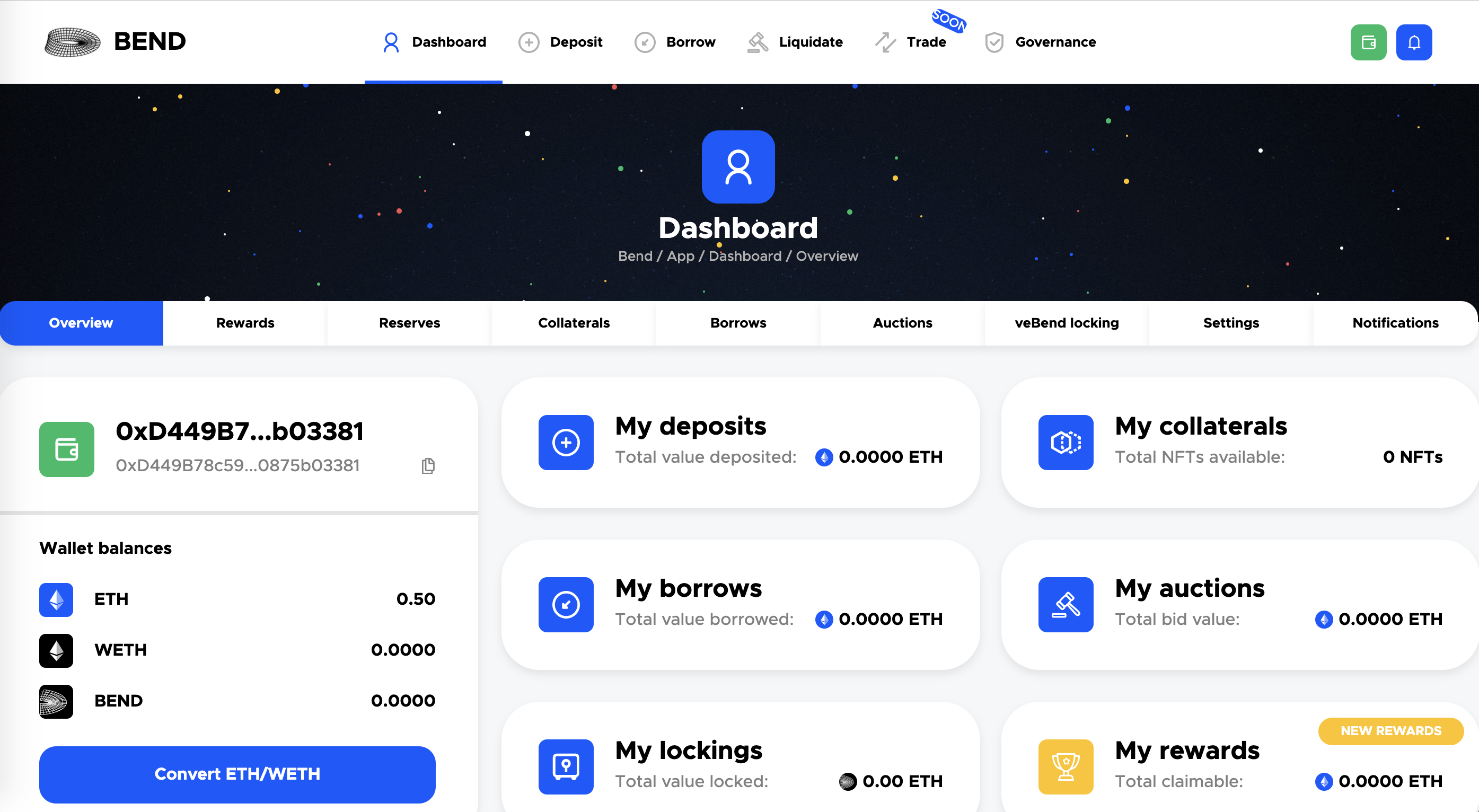Go to the Auctions tab
The image size is (1479, 812).
coord(902,323)
